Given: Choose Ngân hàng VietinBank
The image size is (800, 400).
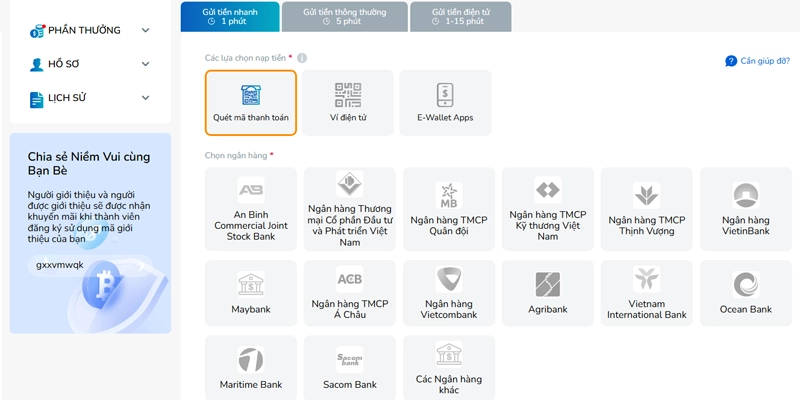Looking at the screenshot, I should coord(746,209).
